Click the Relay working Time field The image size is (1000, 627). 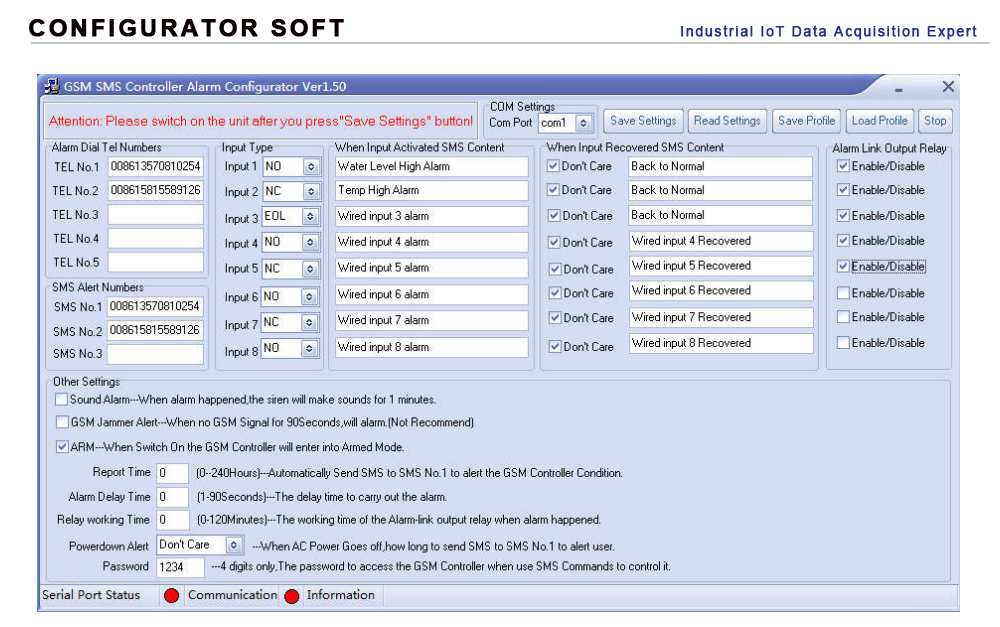tap(173, 520)
